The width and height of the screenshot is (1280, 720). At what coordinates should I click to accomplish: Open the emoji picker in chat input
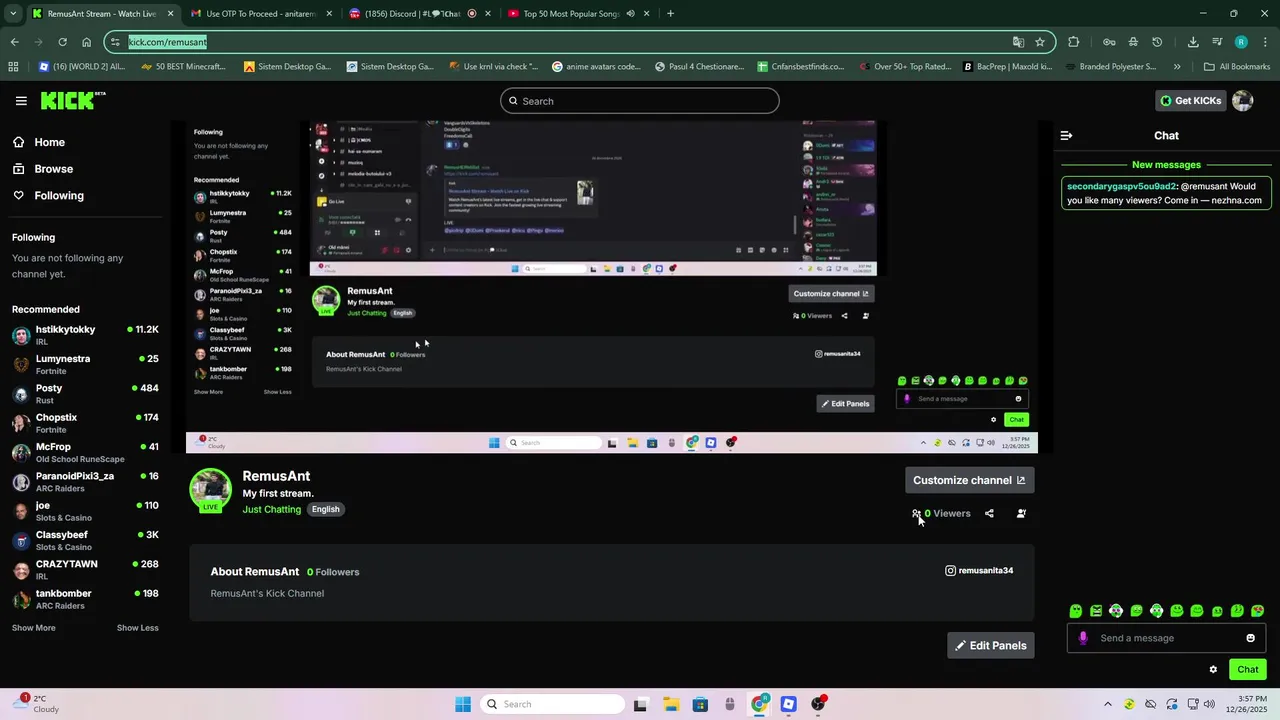(1250, 638)
